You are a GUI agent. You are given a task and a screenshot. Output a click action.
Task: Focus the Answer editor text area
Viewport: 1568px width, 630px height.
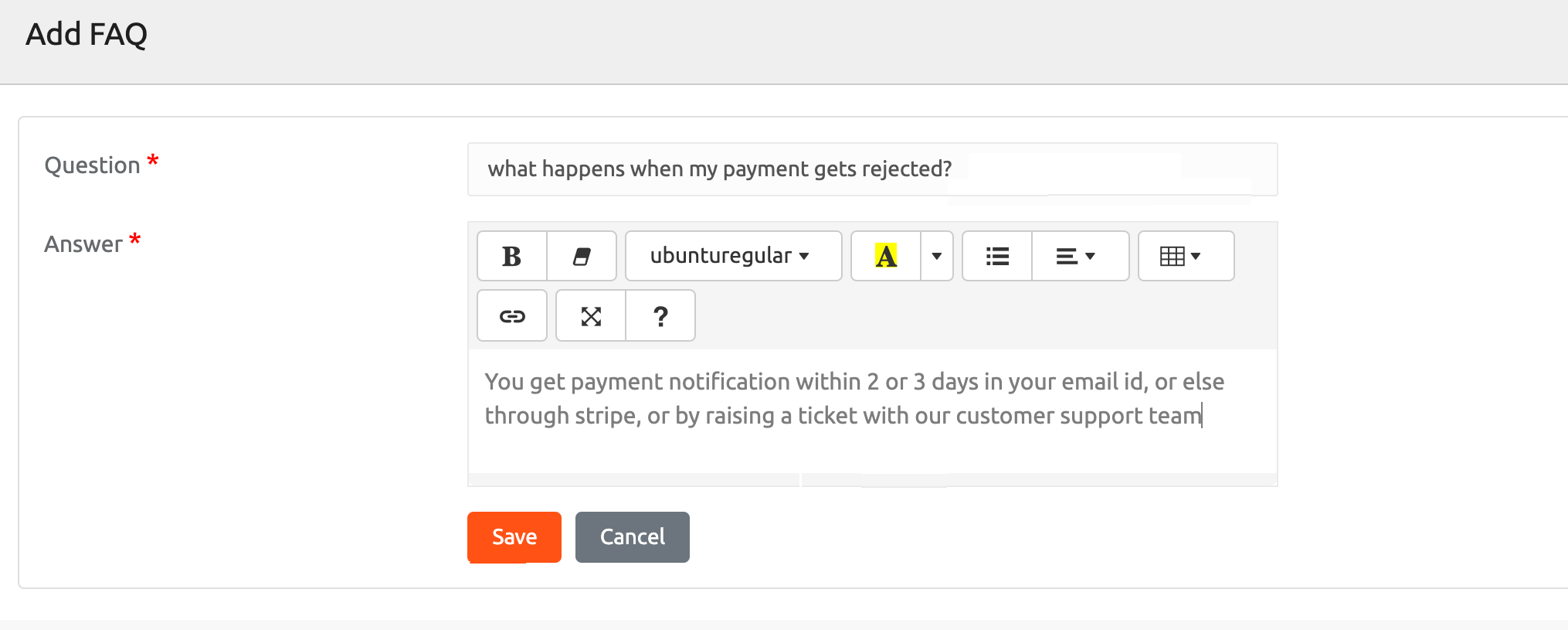[871, 444]
